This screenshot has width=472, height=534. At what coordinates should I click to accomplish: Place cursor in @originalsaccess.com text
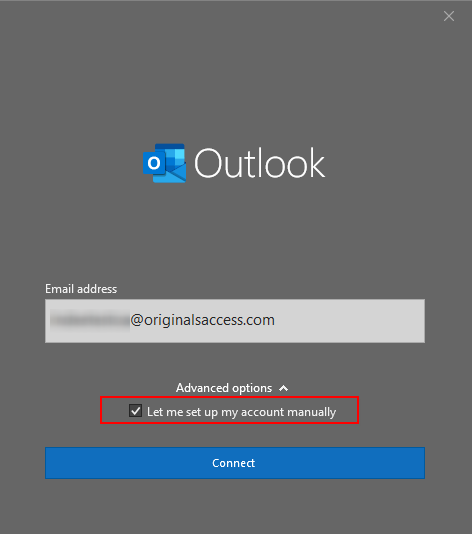point(202,320)
